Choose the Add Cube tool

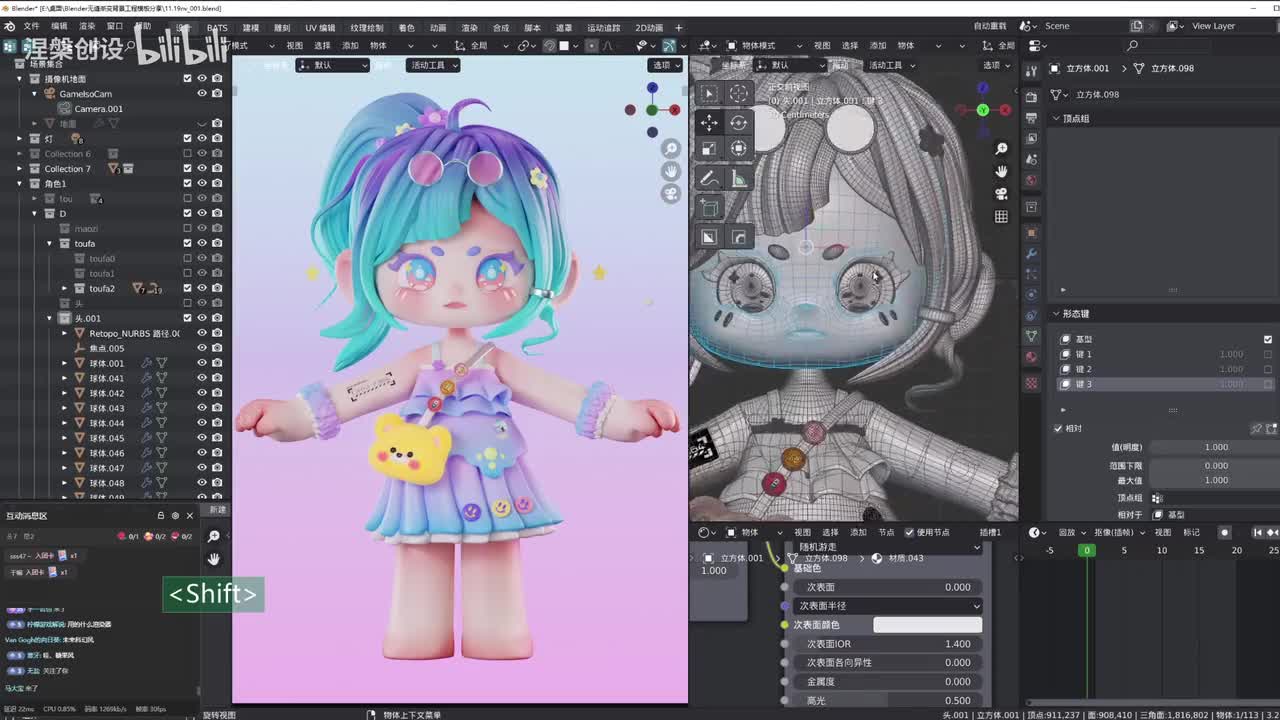tap(709, 208)
